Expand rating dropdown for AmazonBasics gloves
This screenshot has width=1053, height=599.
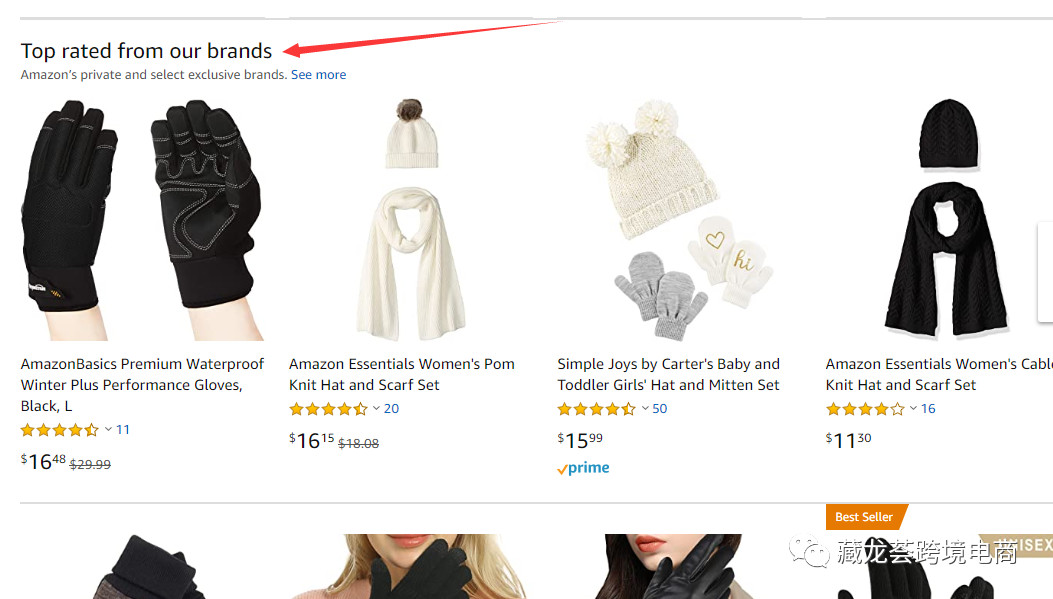coord(108,430)
